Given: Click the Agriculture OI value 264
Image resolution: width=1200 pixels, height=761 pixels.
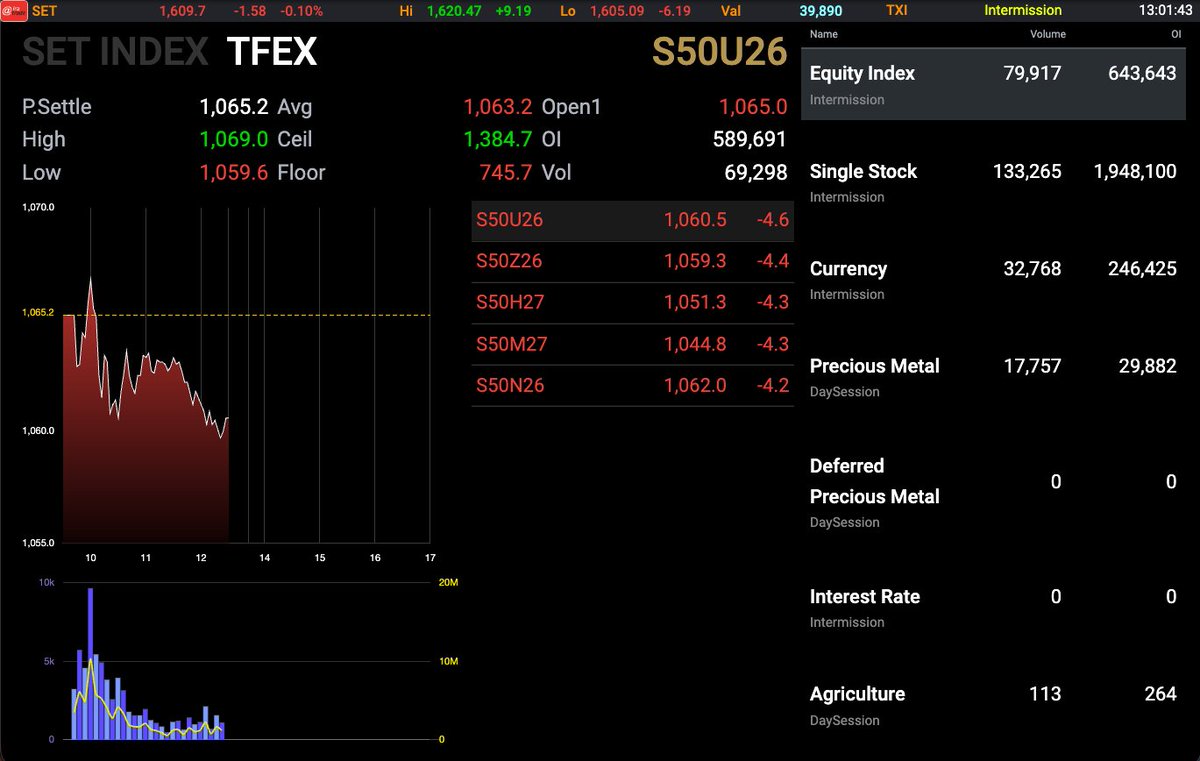Looking at the screenshot, I should [x=1160, y=694].
